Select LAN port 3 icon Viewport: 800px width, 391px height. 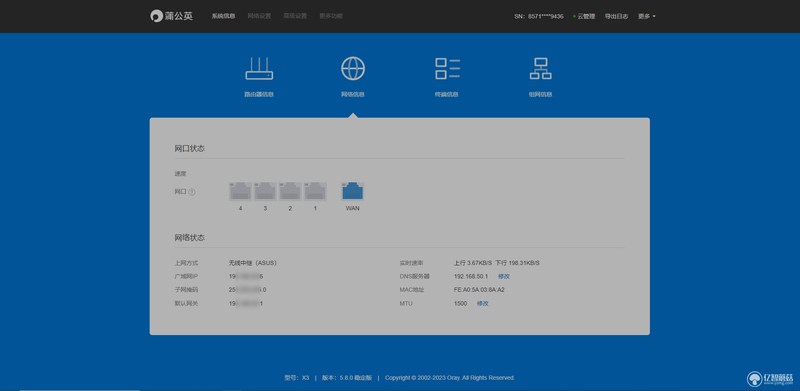point(265,191)
